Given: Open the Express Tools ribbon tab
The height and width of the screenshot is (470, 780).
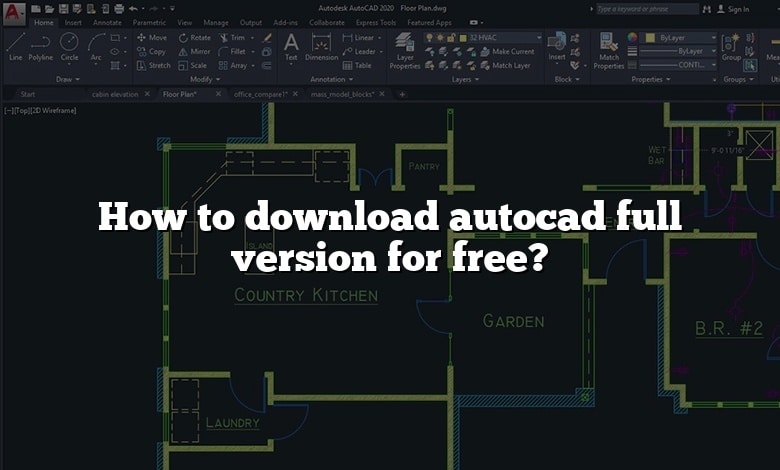Looking at the screenshot, I should pyautogui.click(x=376, y=22).
